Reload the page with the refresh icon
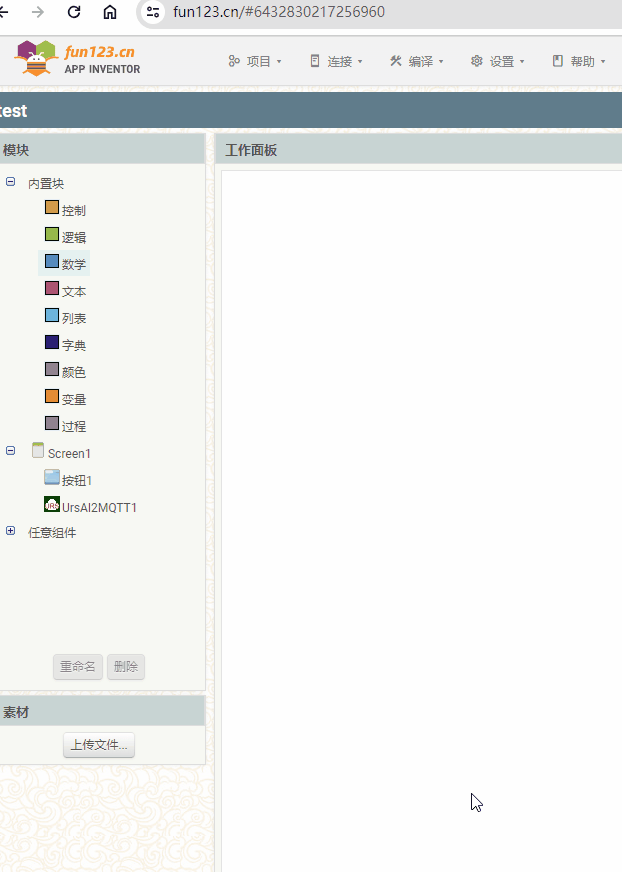This screenshot has width=622, height=872. click(x=73, y=12)
